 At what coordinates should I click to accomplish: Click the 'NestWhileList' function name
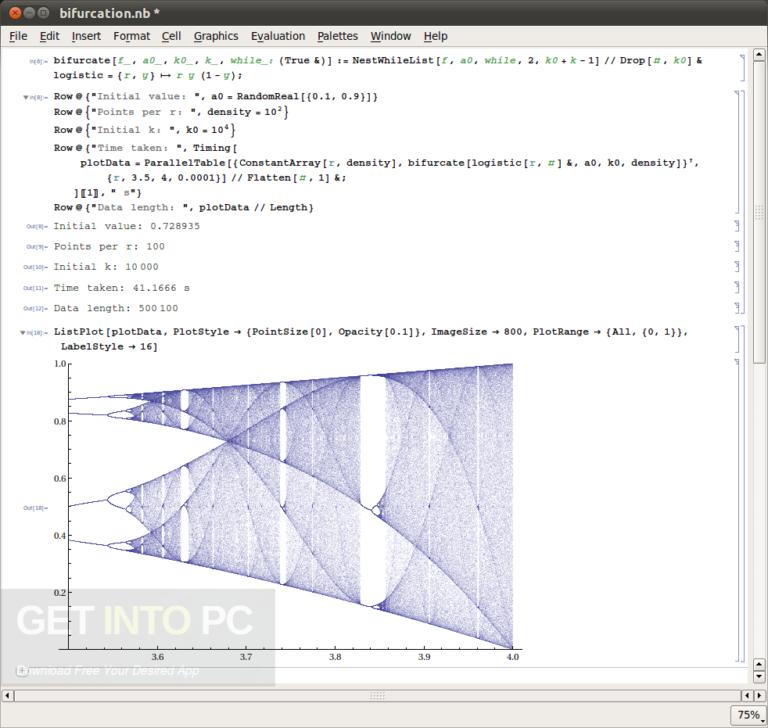(x=393, y=61)
